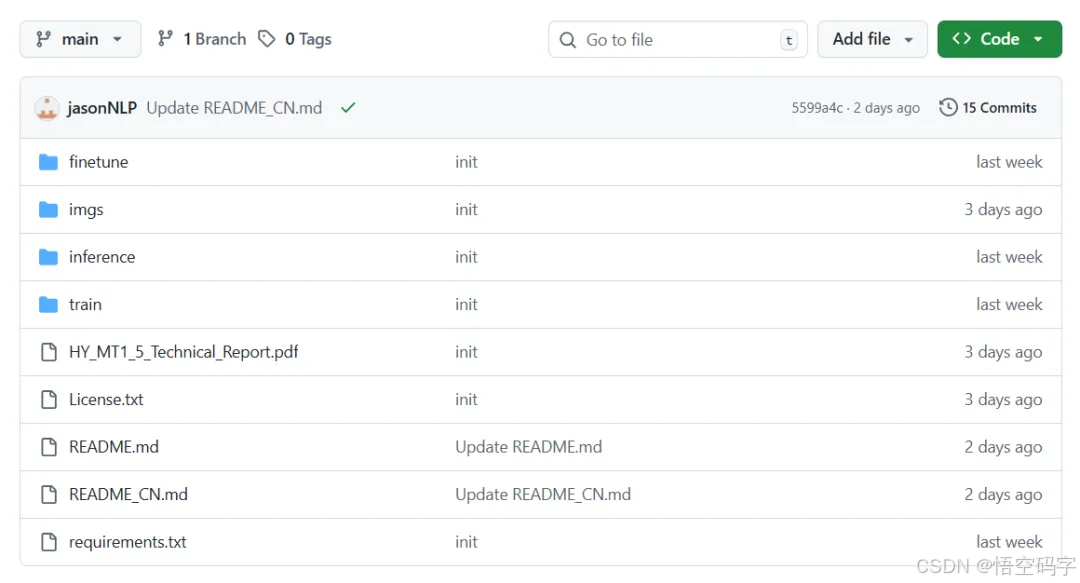Open the main branch selector dropdown

(x=80, y=39)
